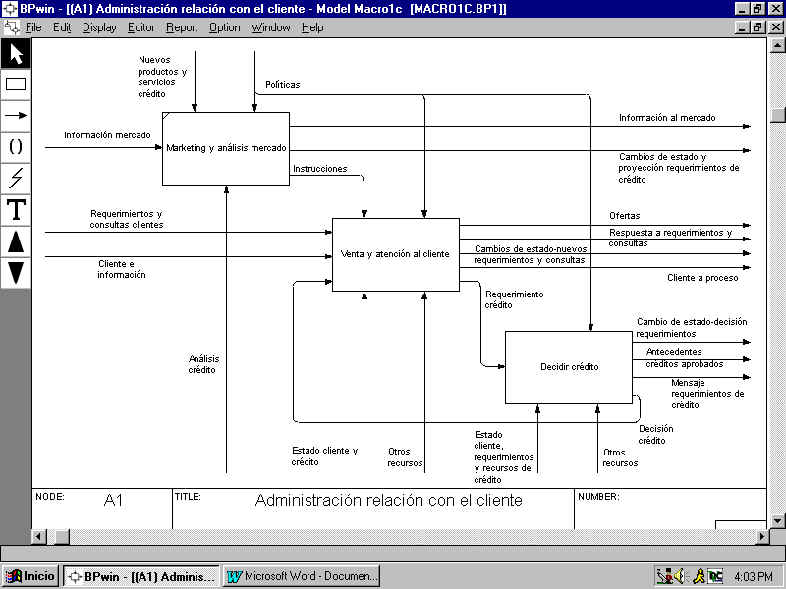Click the 4:03 PM clock
Viewport: 786px width, 589px height.
coord(753,576)
